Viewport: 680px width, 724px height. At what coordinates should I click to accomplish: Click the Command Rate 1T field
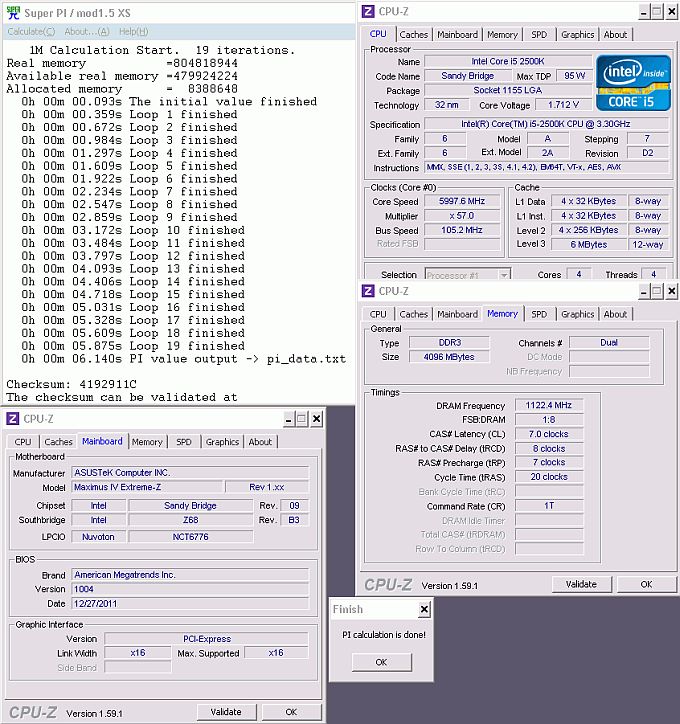point(548,506)
